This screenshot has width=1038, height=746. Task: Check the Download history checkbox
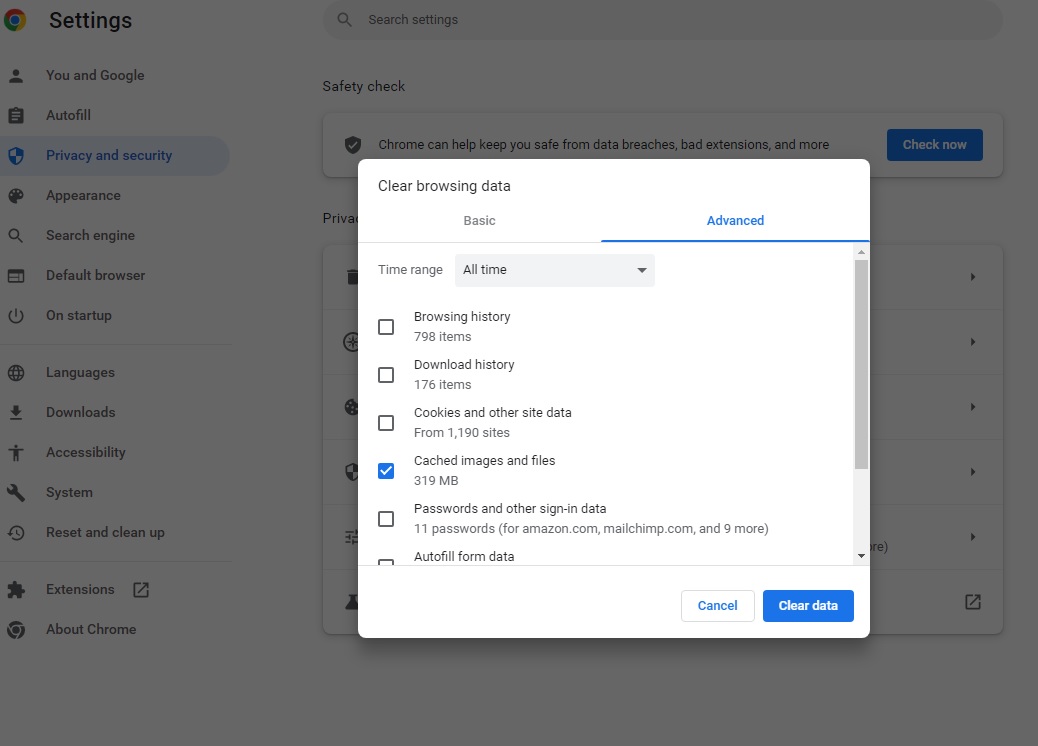[386, 375]
